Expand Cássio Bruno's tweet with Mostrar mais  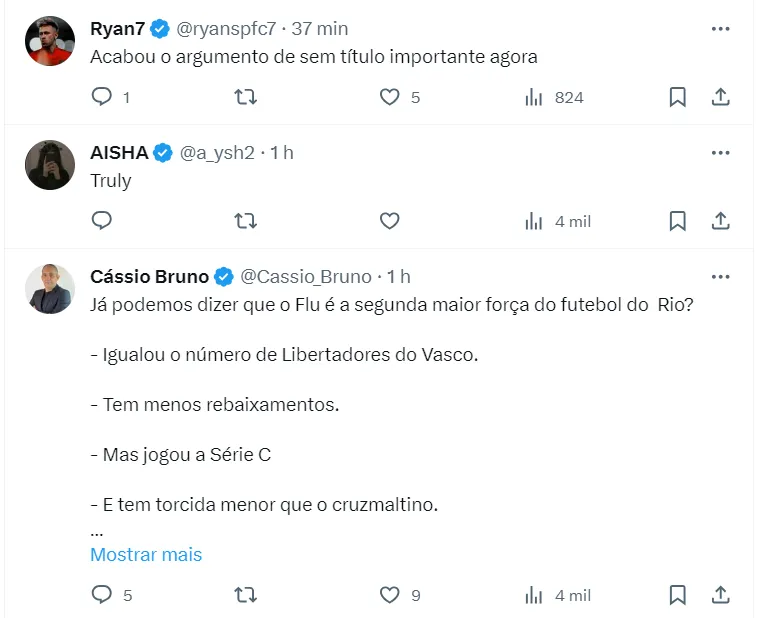(146, 555)
